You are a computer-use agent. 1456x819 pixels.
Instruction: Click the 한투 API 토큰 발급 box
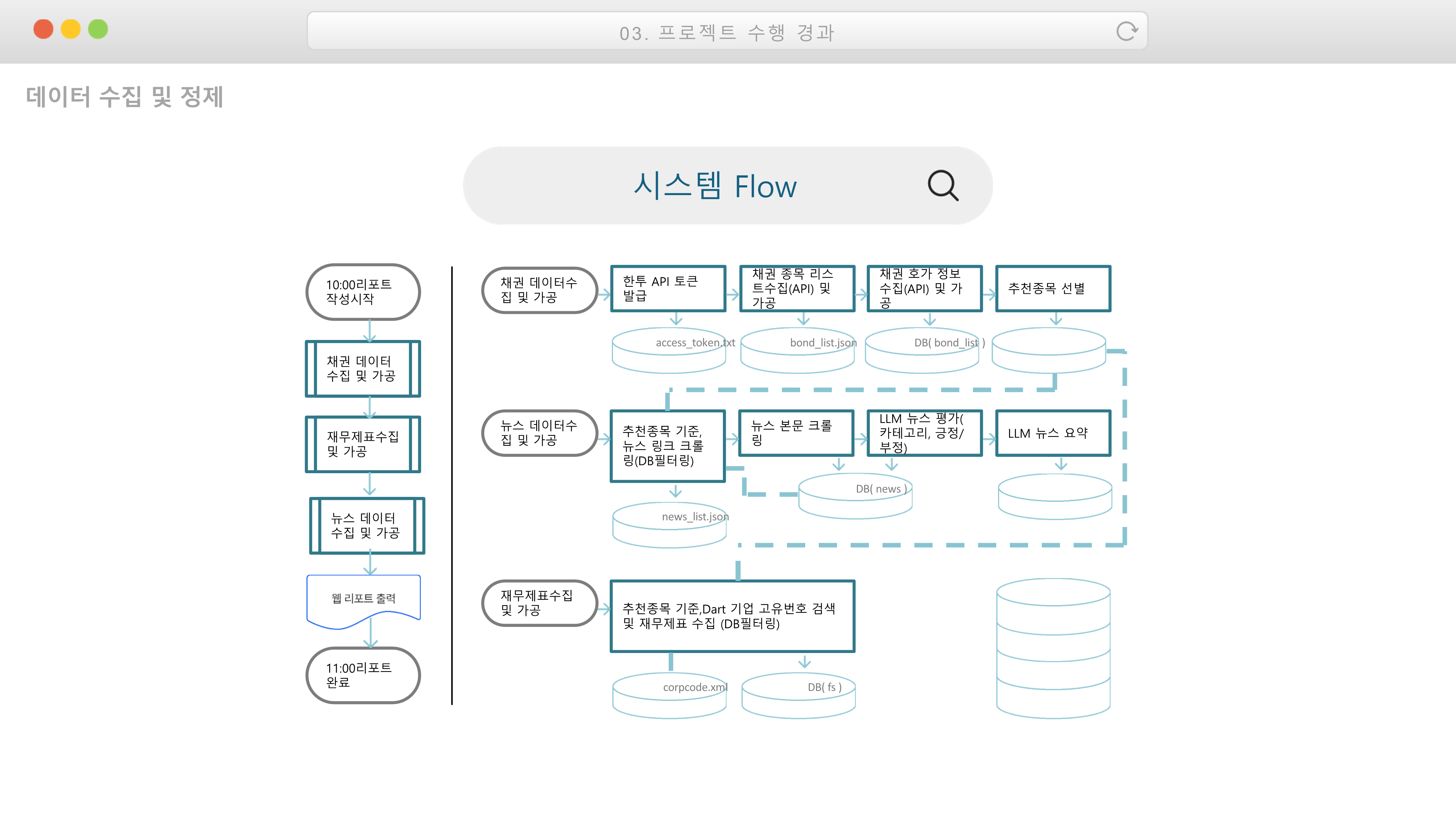pos(668,288)
